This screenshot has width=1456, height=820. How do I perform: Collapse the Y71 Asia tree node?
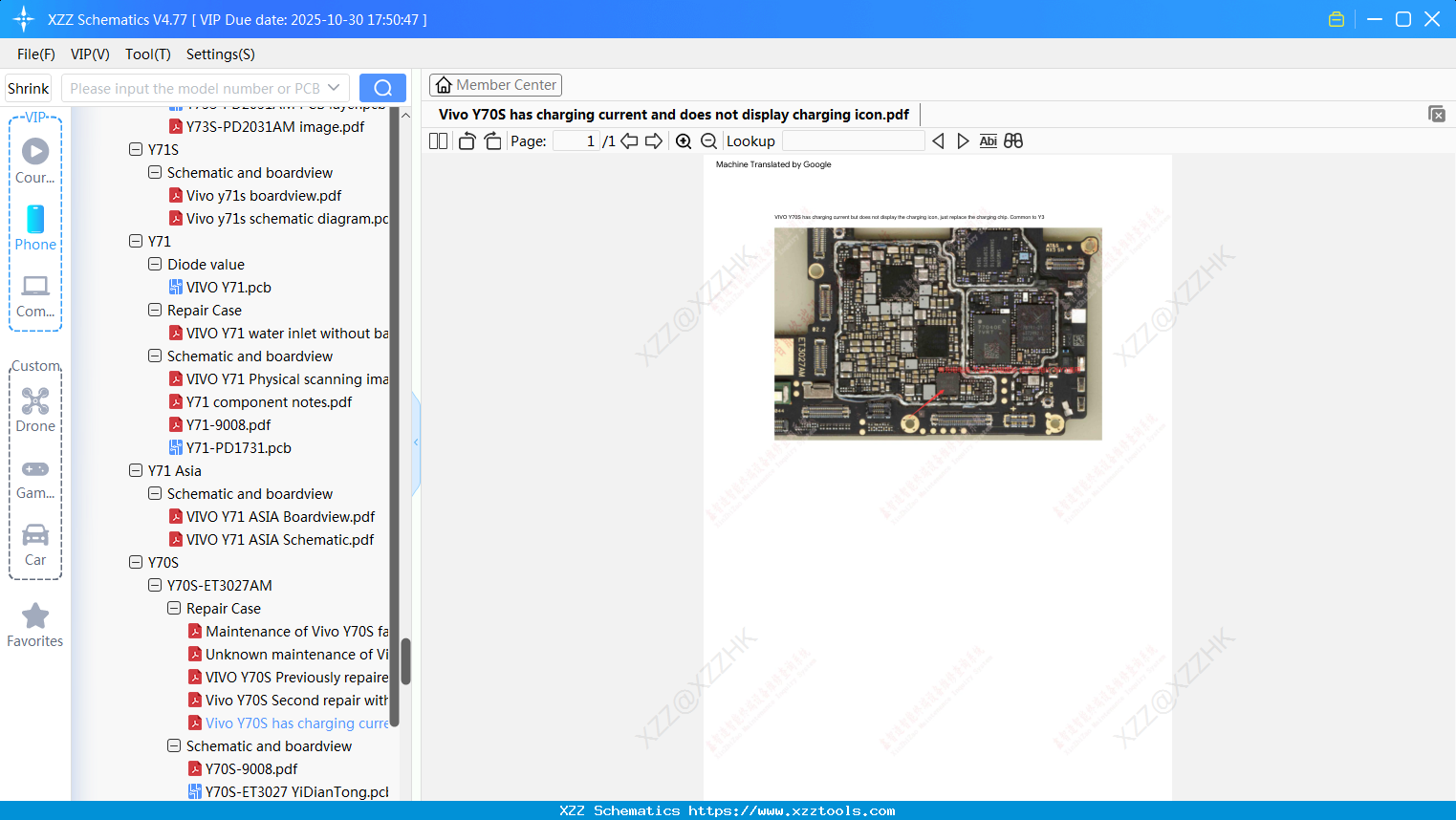[x=136, y=470]
